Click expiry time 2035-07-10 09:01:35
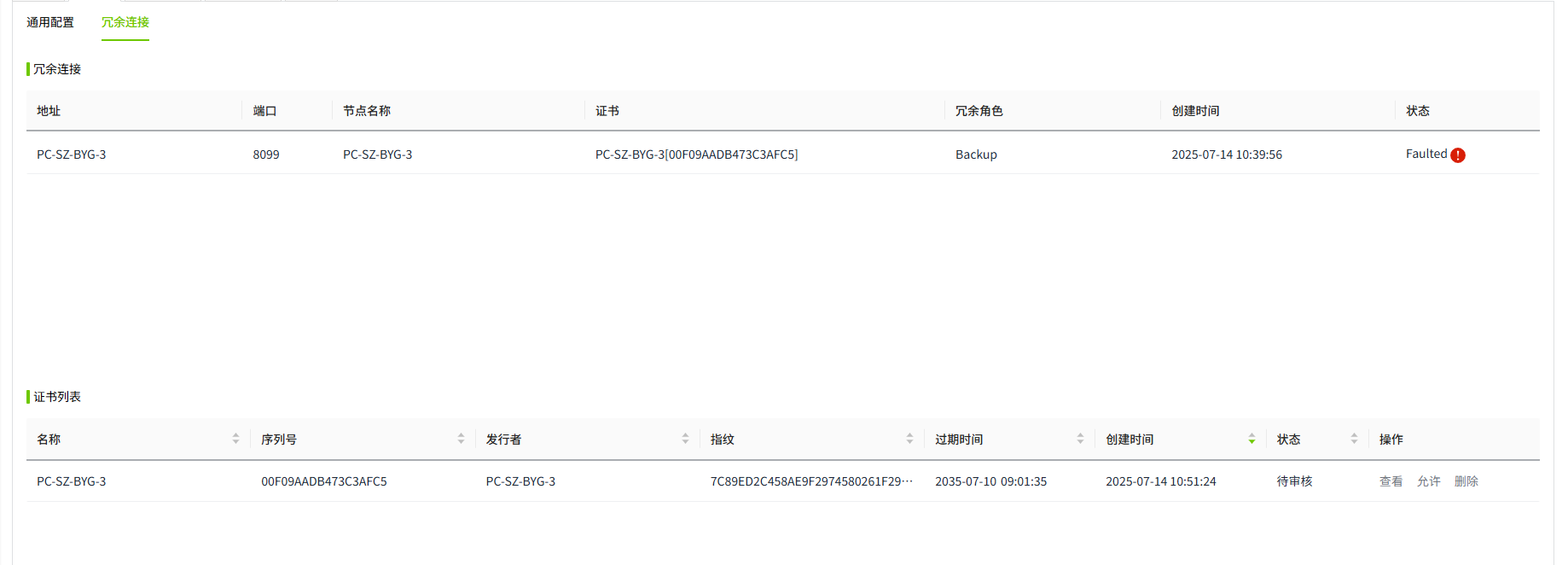Image resolution: width=1568 pixels, height=565 pixels. 990,481
